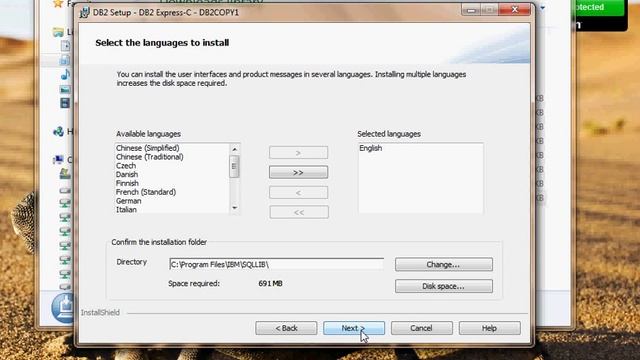This screenshot has height=360, width=640.
Task: Open Help for the setup wizard
Action: pos(489,328)
